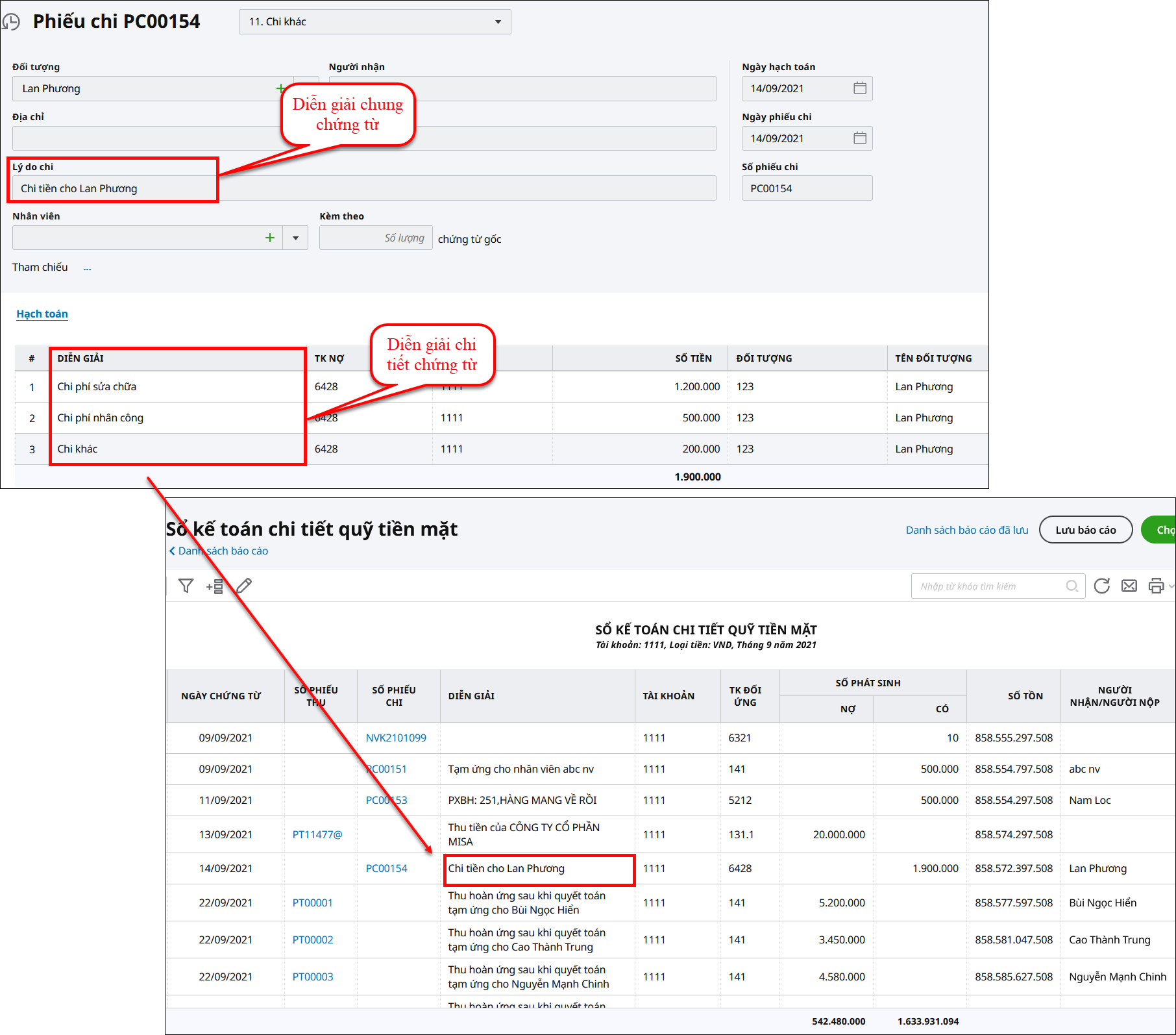1176x1035 pixels.
Task: Open voucher link PC00154 in ledger
Action: click(386, 869)
